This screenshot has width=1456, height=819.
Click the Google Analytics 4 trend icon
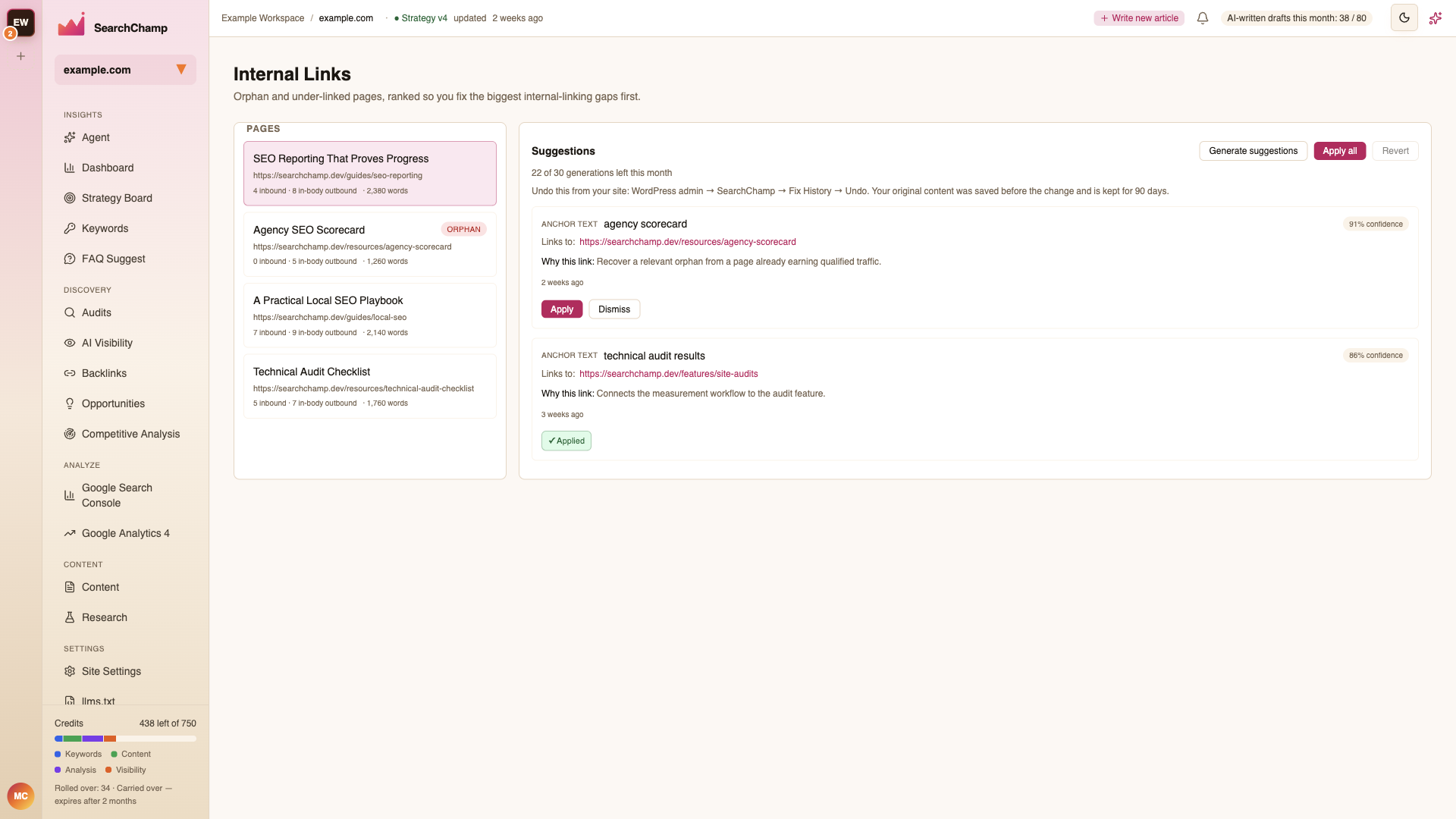click(70, 533)
